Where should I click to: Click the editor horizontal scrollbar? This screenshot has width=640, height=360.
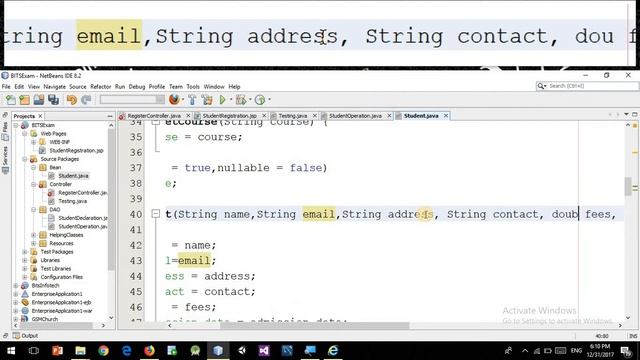tap(314, 325)
